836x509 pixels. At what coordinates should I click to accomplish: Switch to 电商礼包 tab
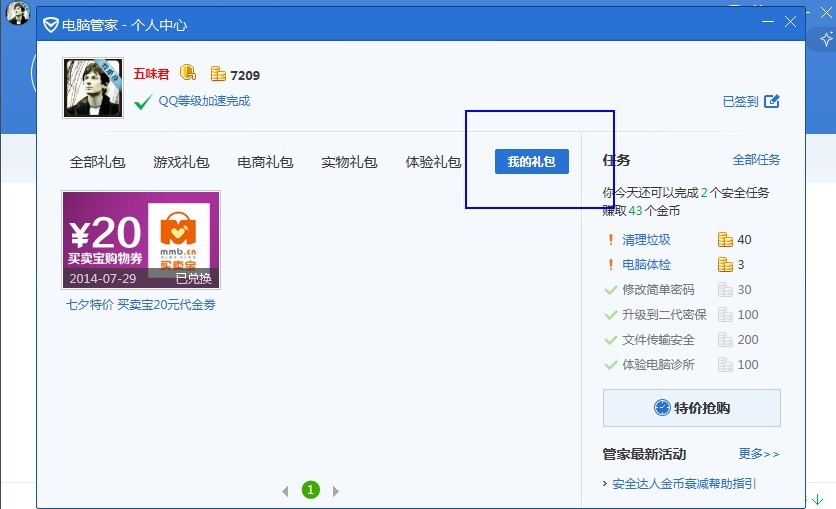266,162
